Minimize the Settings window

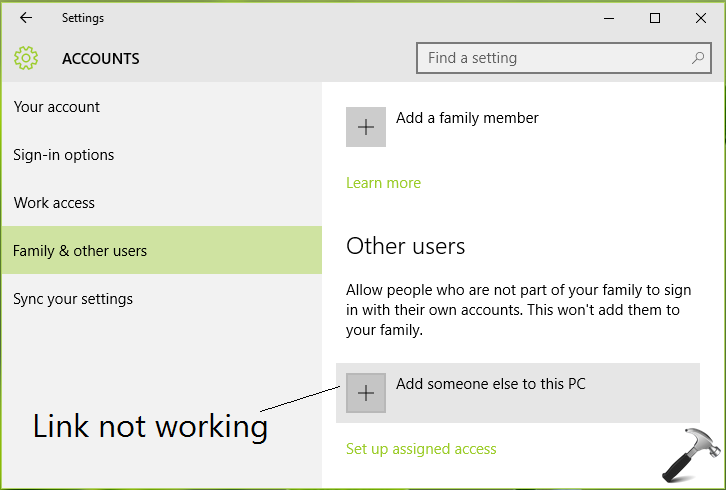[x=609, y=18]
